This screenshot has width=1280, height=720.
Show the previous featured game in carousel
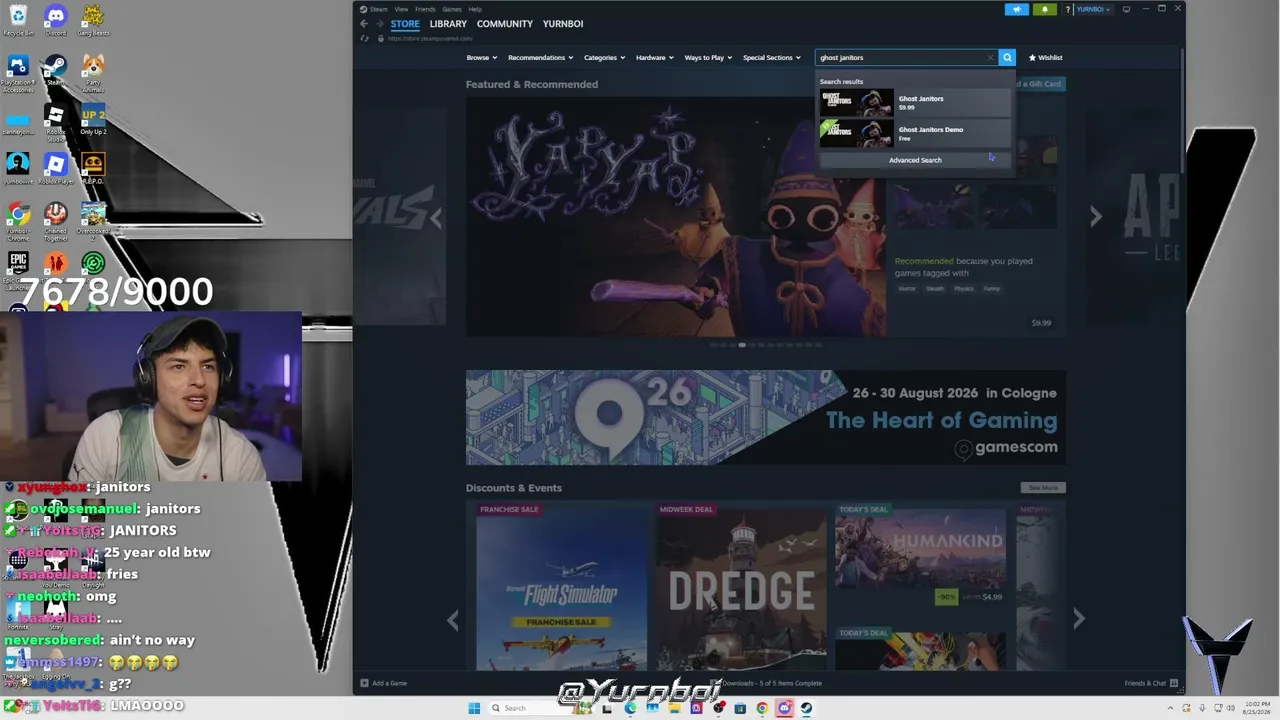pyautogui.click(x=436, y=217)
